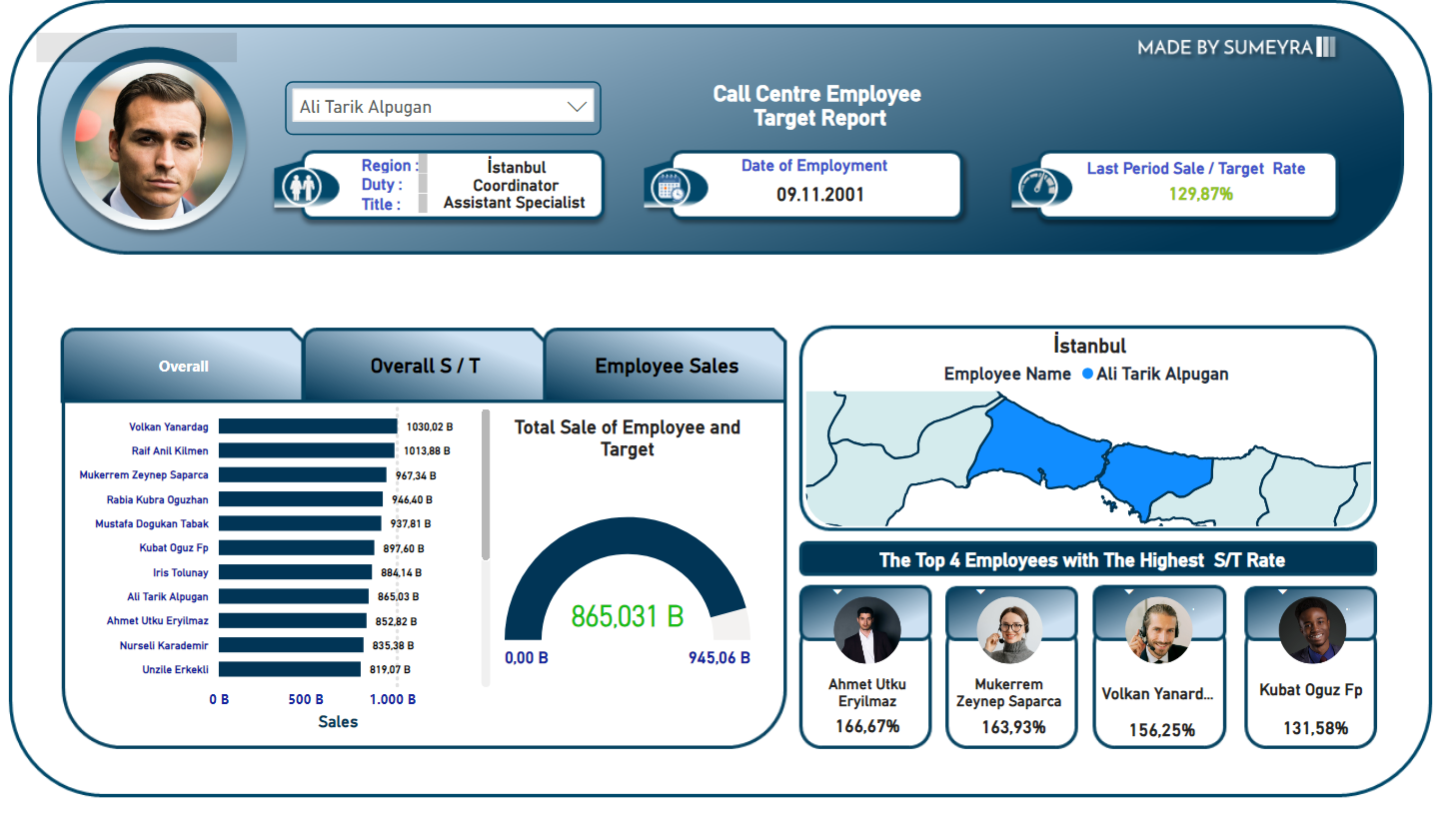
Task: Click the gauge icon beside Sale/Target Rate
Action: pyautogui.click(x=1038, y=186)
